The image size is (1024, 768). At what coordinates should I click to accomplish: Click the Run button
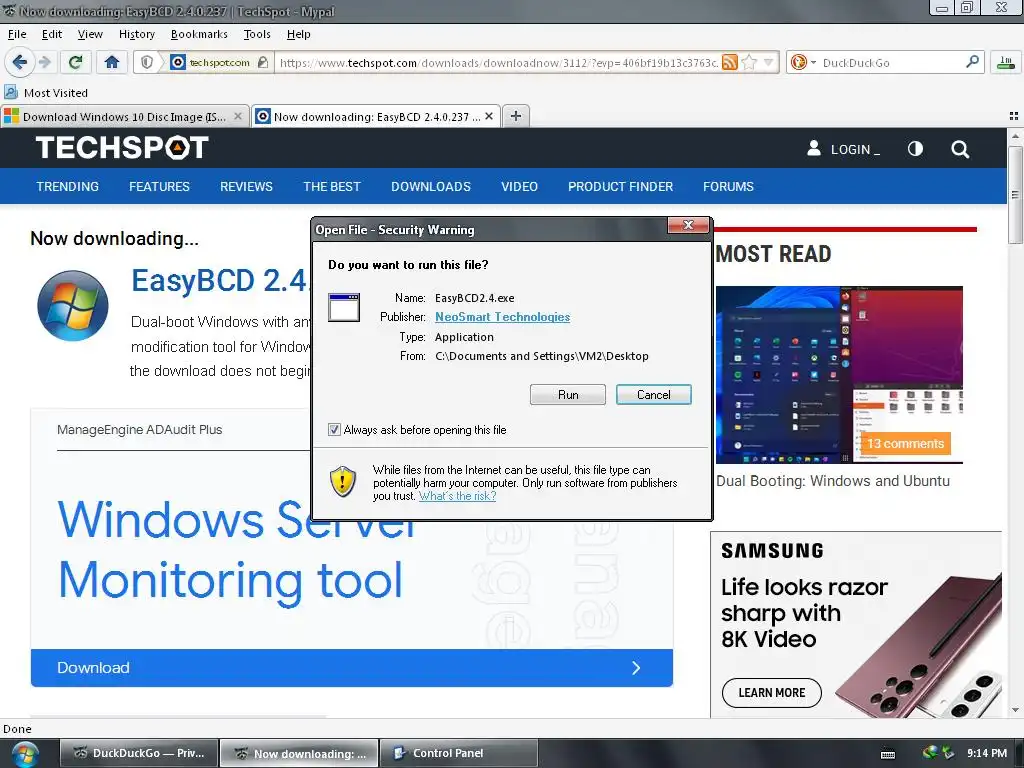point(568,394)
